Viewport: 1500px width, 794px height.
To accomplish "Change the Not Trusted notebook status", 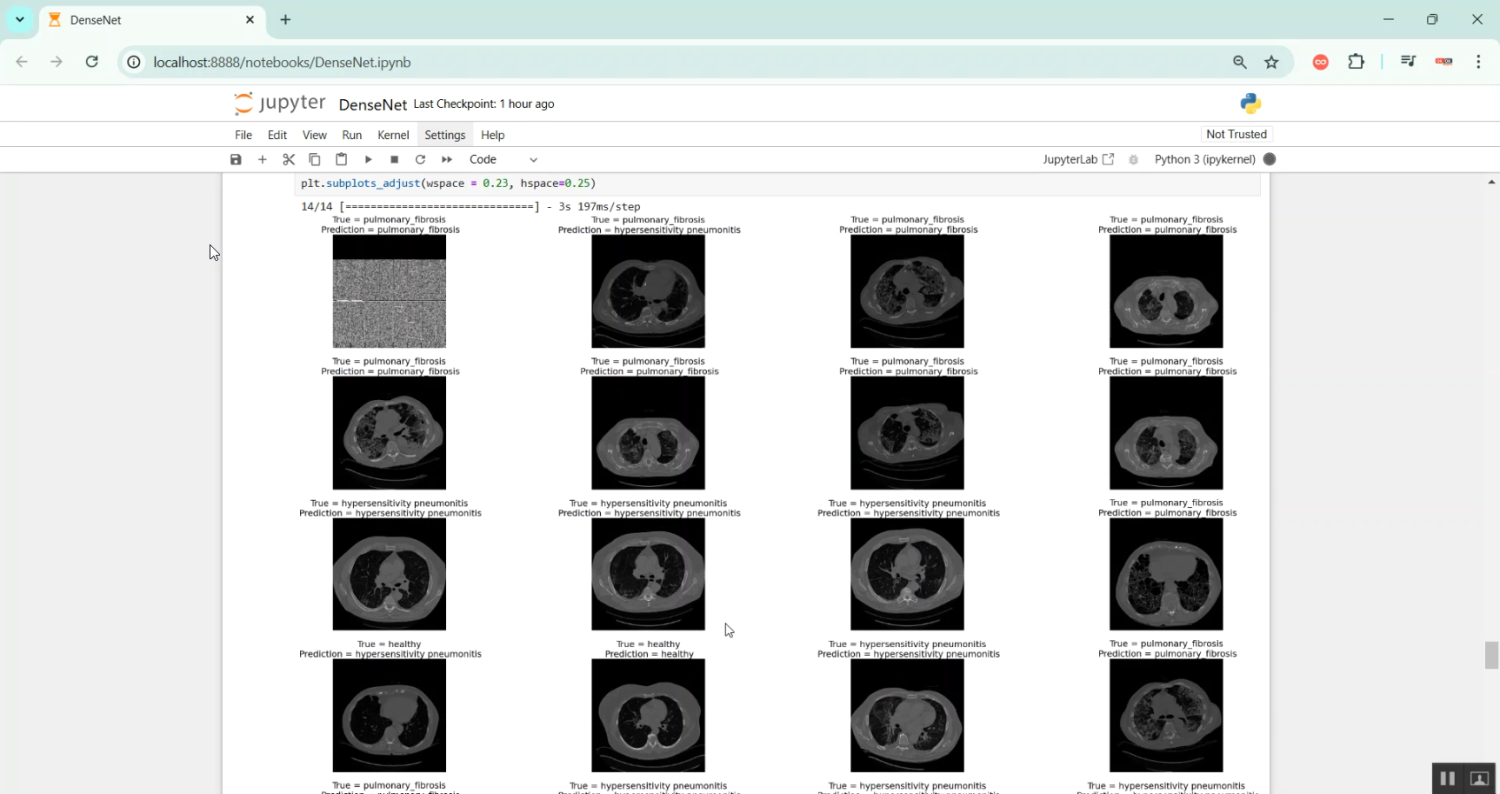I will point(1236,134).
